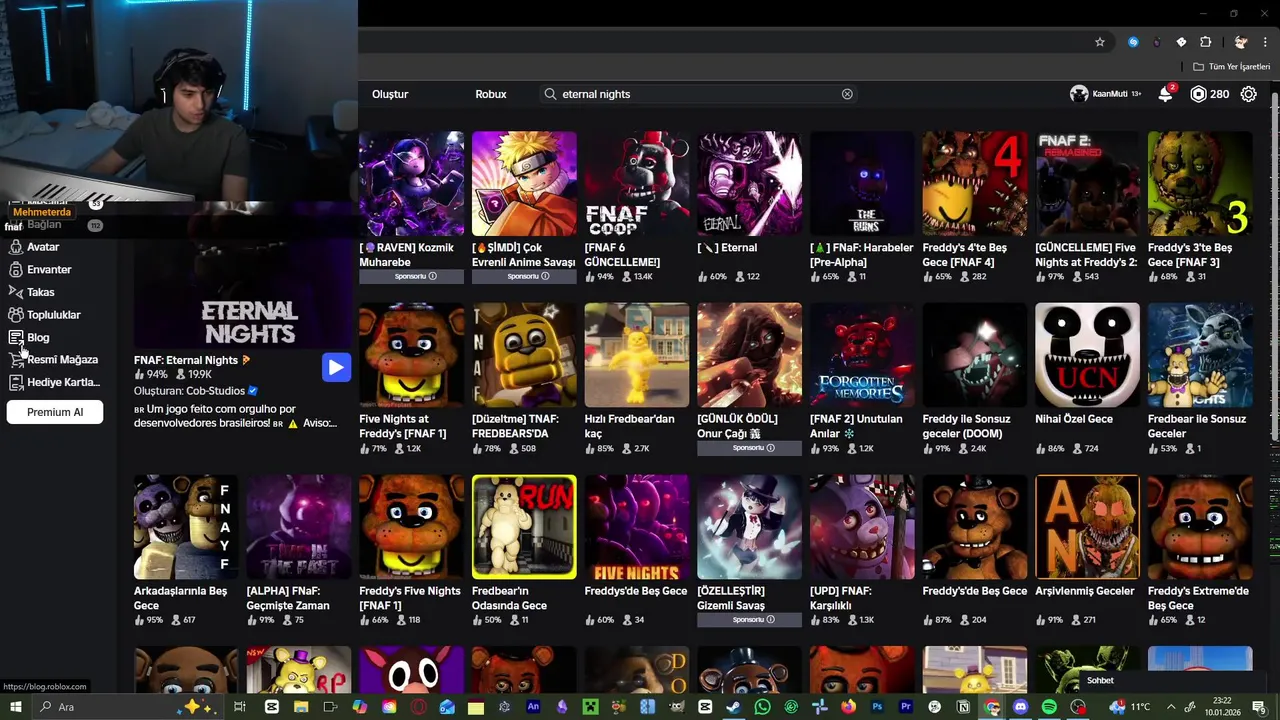Open Onur Çağı sponsored thumbnail

click(x=749, y=355)
